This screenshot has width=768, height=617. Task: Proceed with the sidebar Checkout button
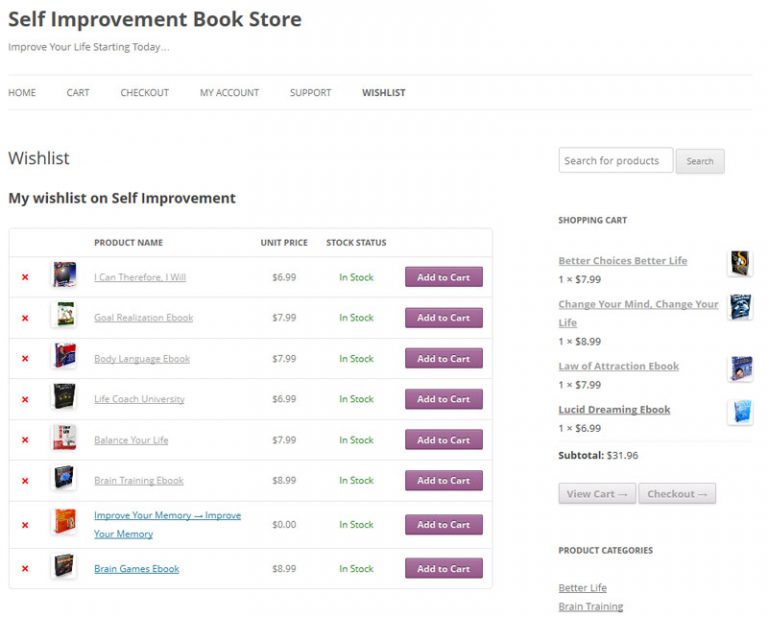(x=677, y=494)
